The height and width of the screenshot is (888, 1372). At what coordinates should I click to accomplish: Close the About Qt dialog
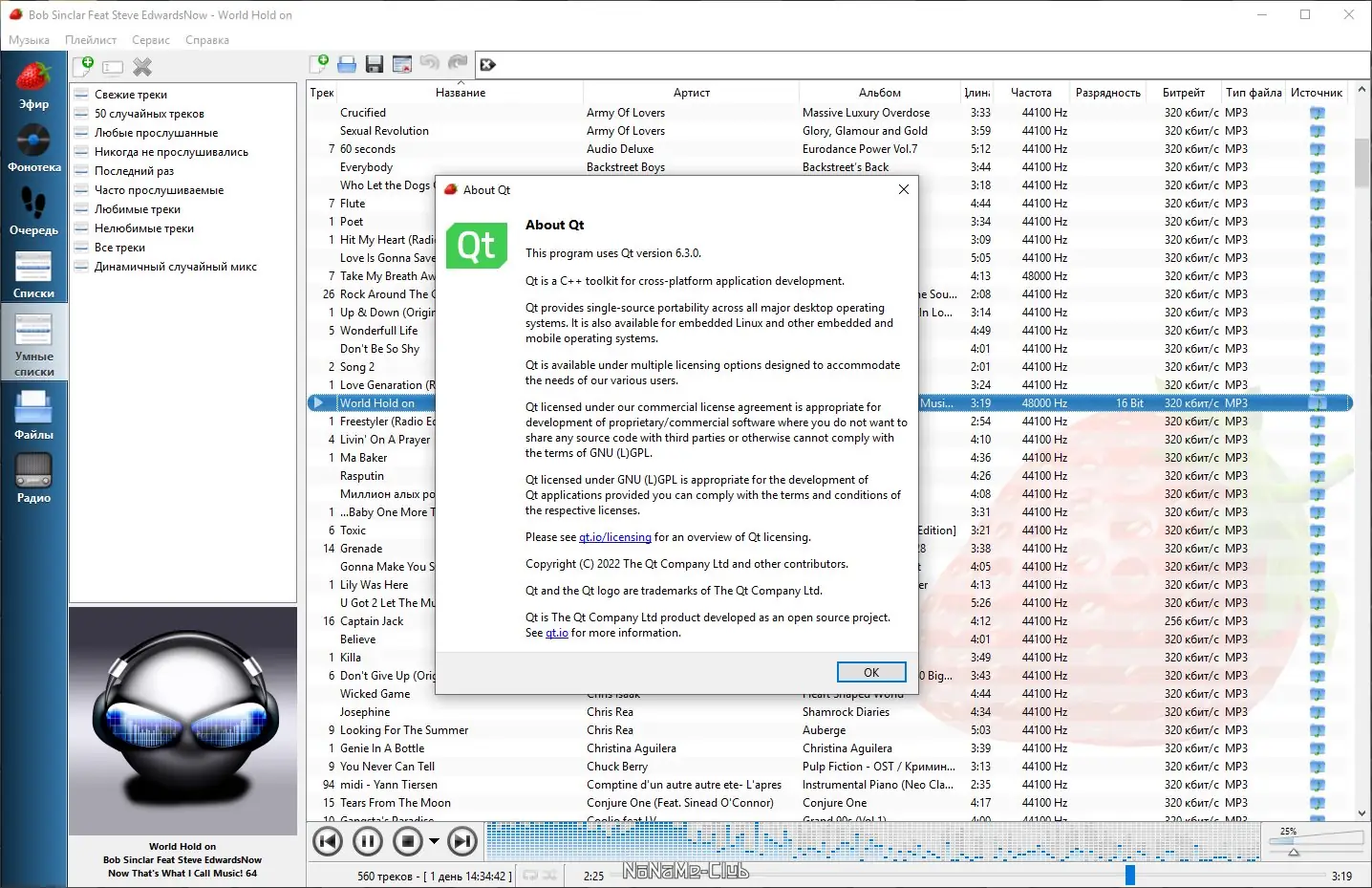pyautogui.click(x=904, y=189)
